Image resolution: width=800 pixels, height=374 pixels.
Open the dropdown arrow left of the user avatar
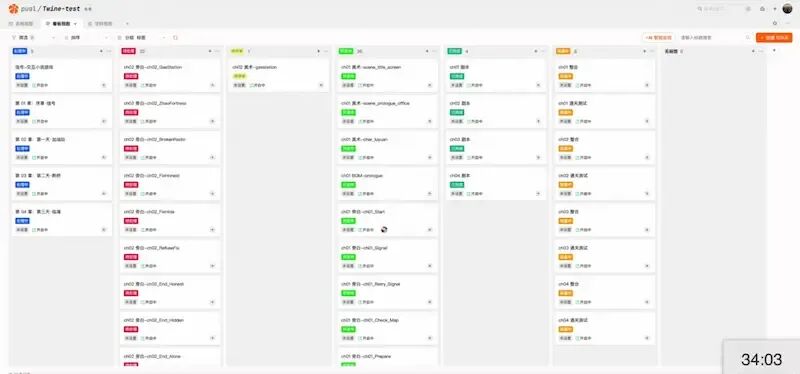click(775, 9)
